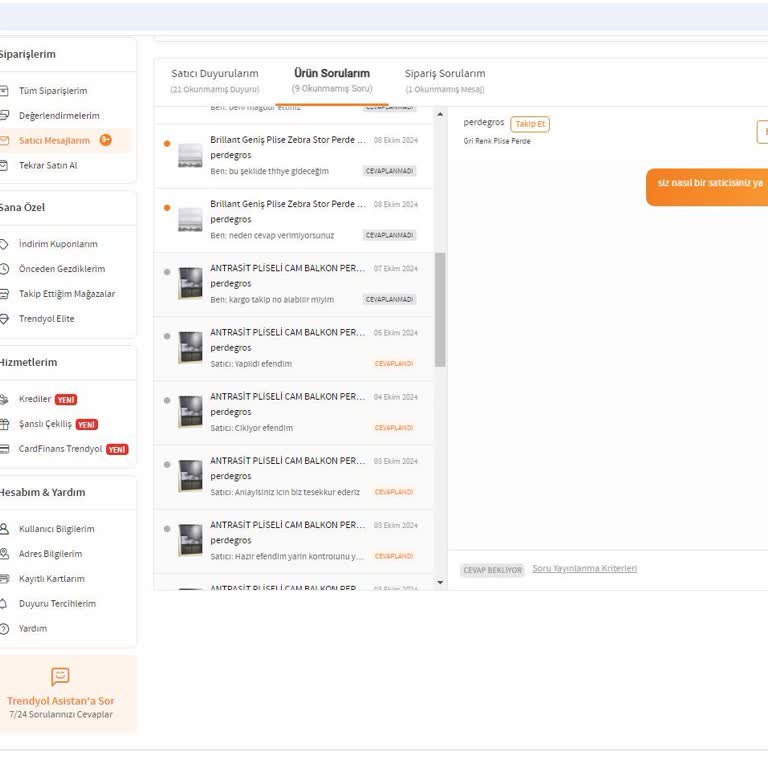Open answered message 'Cikiyor efendim'

point(294,413)
